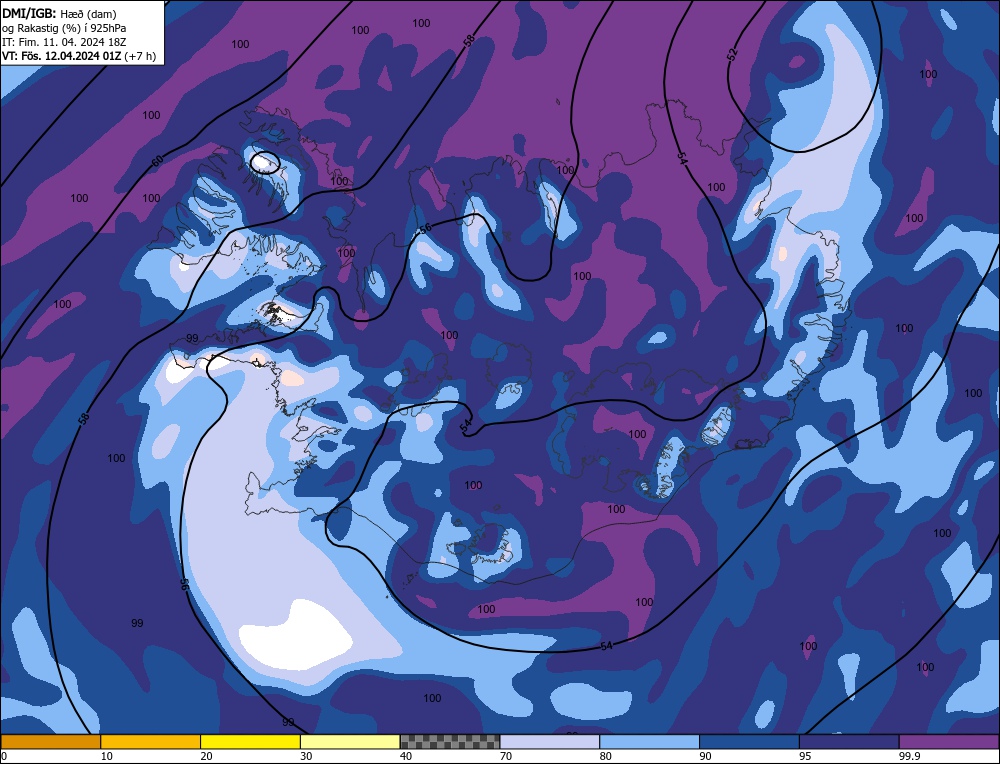Viewport: 1000px width, 764px height.
Task: Click the bright yellow 20–30 legend swatch
Action: pyautogui.click(x=250, y=742)
